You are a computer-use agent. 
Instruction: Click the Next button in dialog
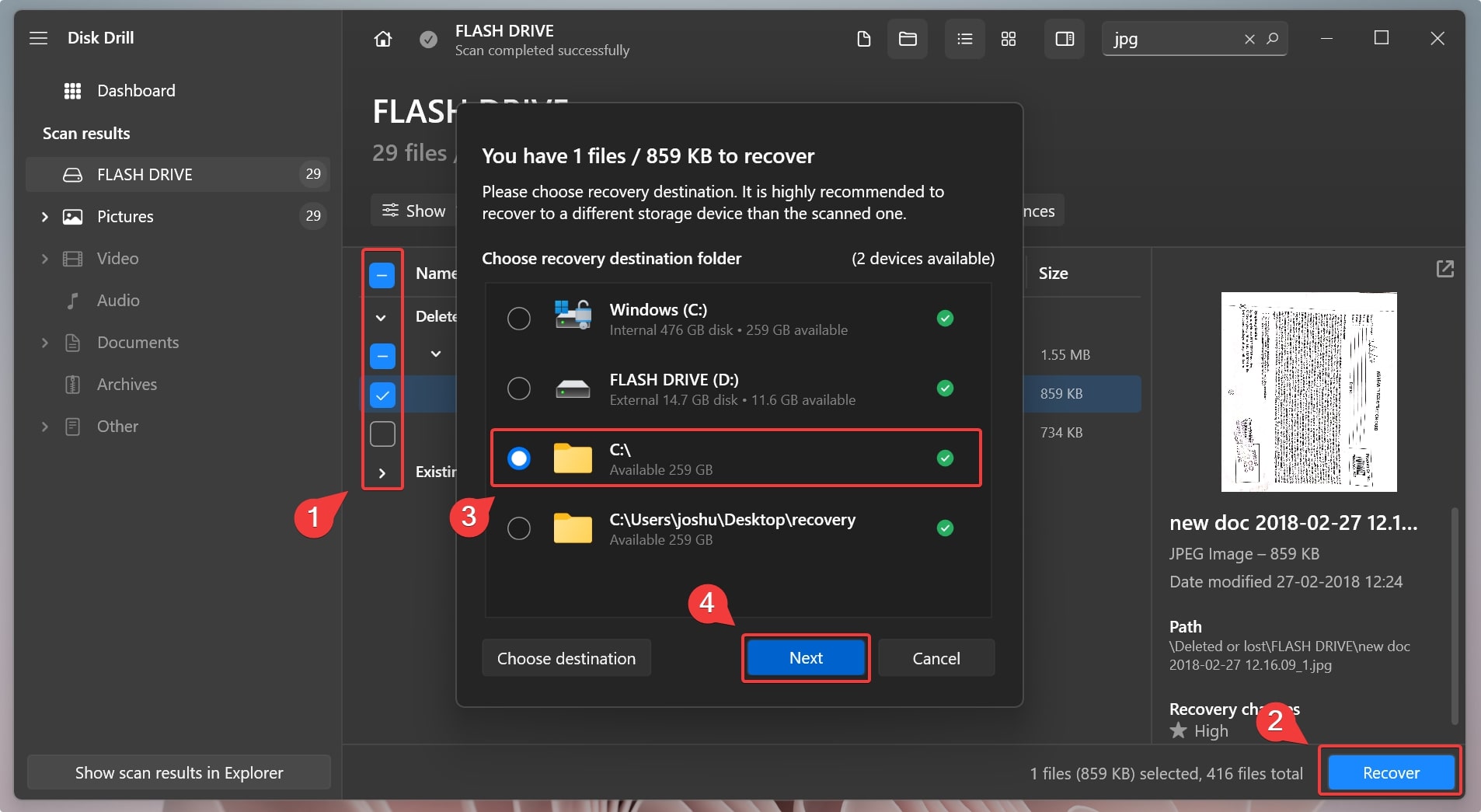806,658
